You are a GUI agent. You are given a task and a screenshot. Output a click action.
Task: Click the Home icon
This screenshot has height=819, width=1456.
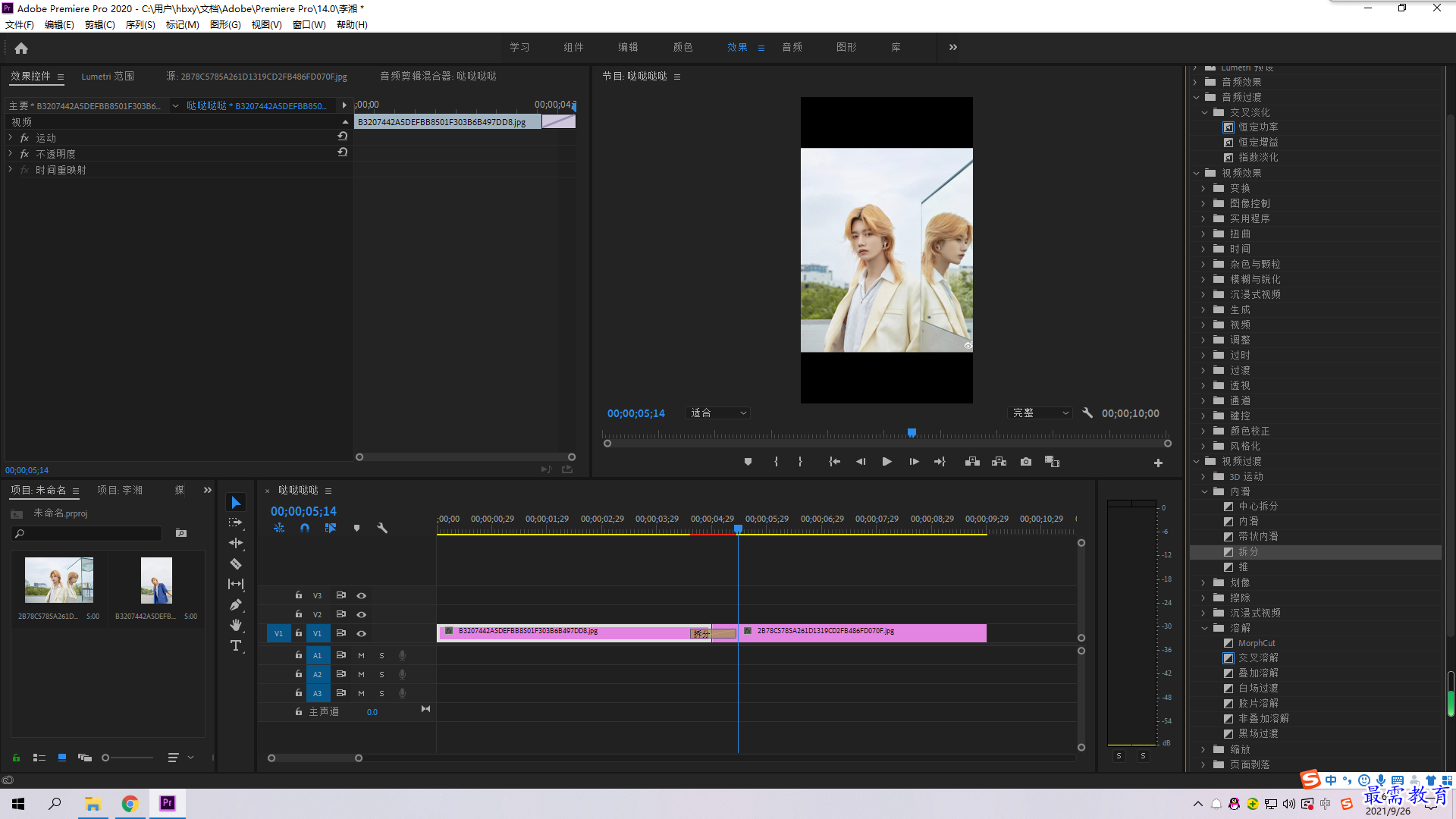tap(21, 48)
